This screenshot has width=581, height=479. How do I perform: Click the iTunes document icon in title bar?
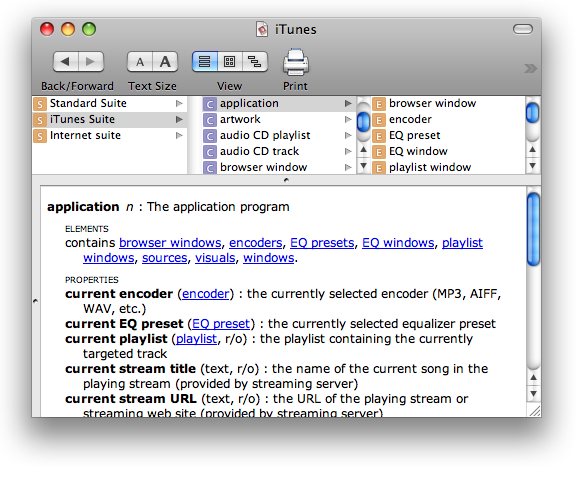pos(262,29)
